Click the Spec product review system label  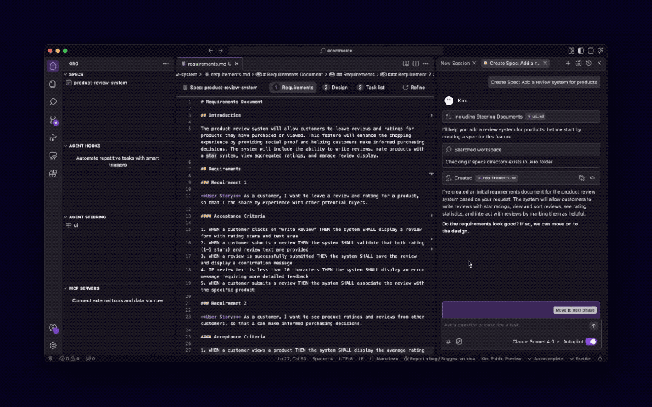pyautogui.click(x=220, y=87)
